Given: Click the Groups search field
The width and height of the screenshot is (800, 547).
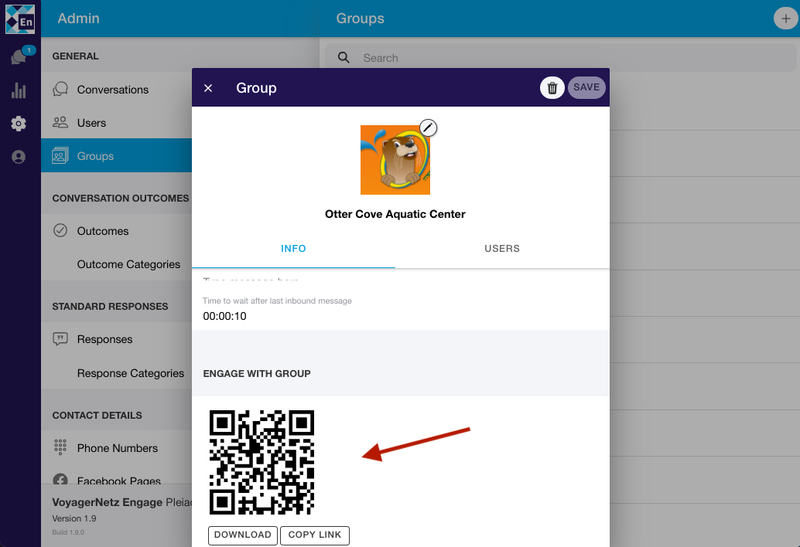Looking at the screenshot, I should coord(560,58).
